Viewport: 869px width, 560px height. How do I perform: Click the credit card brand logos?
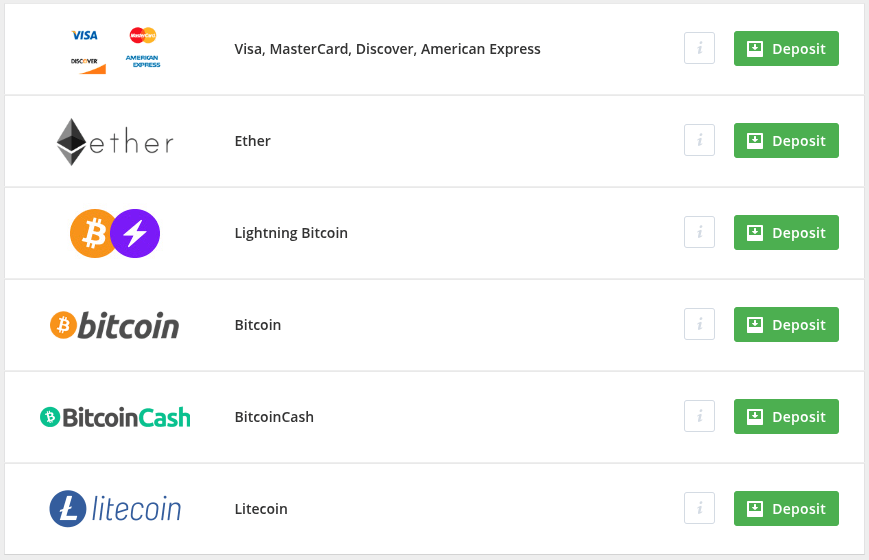click(115, 48)
